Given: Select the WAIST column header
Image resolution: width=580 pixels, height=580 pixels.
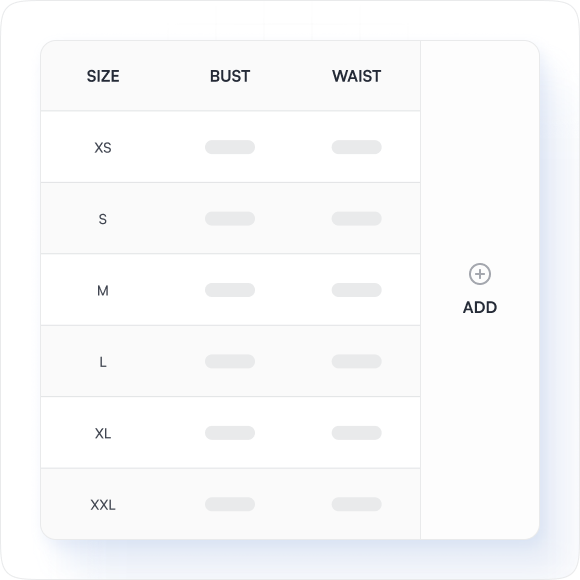Looking at the screenshot, I should (357, 76).
